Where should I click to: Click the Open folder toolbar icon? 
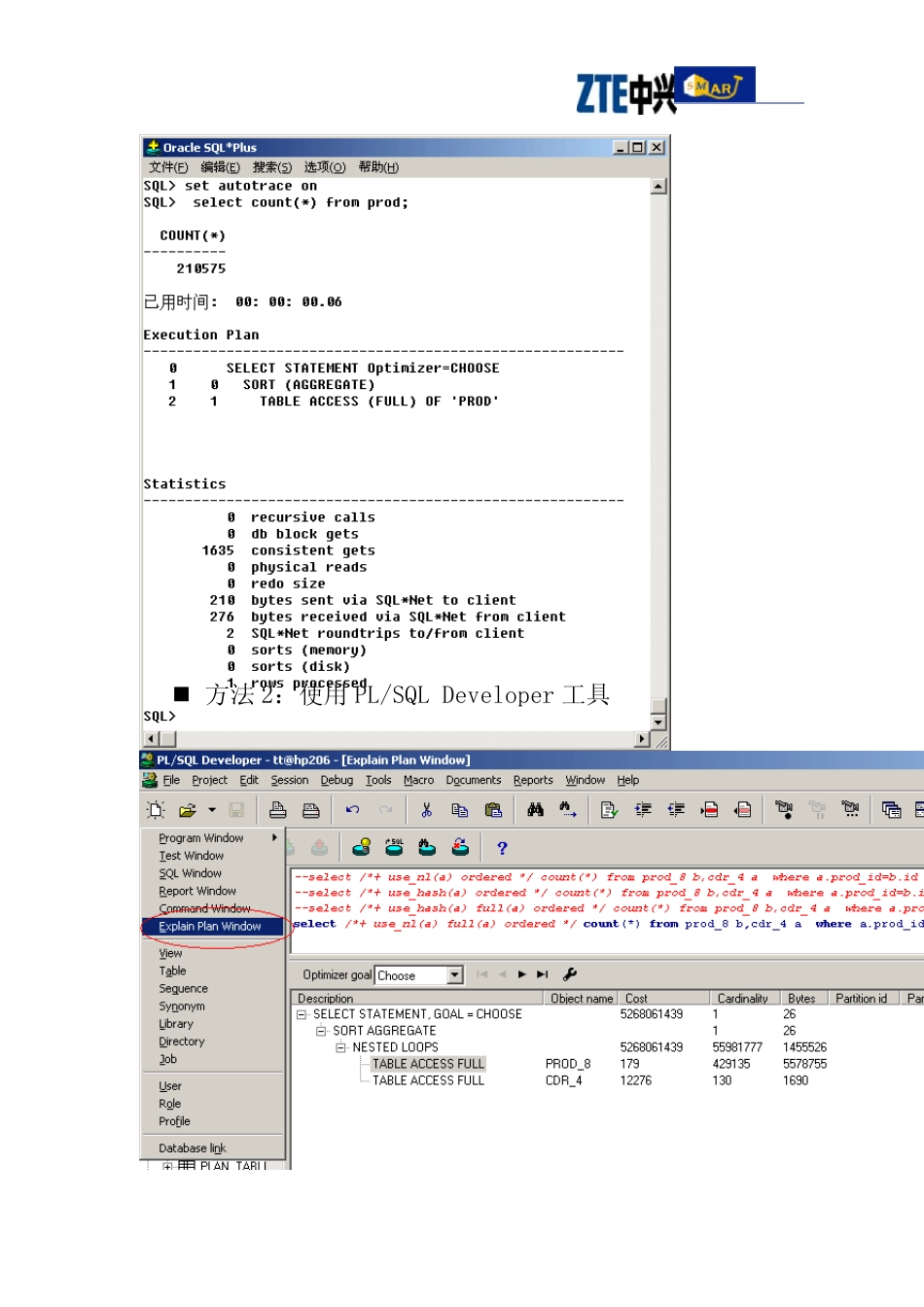[x=188, y=809]
